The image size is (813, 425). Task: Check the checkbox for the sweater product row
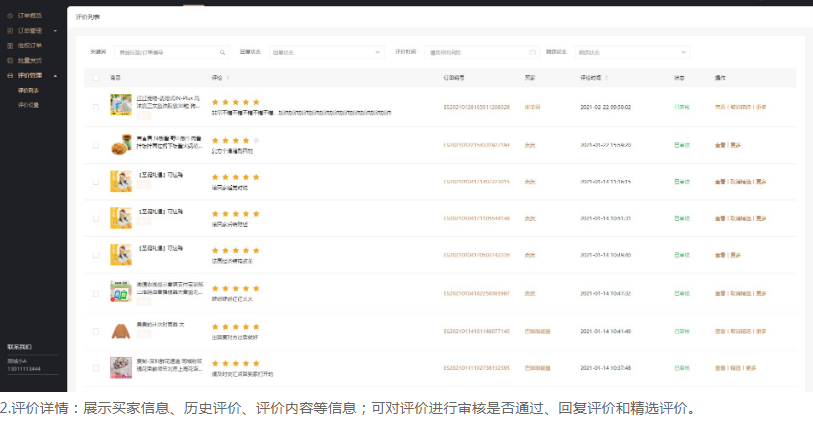click(x=96, y=331)
